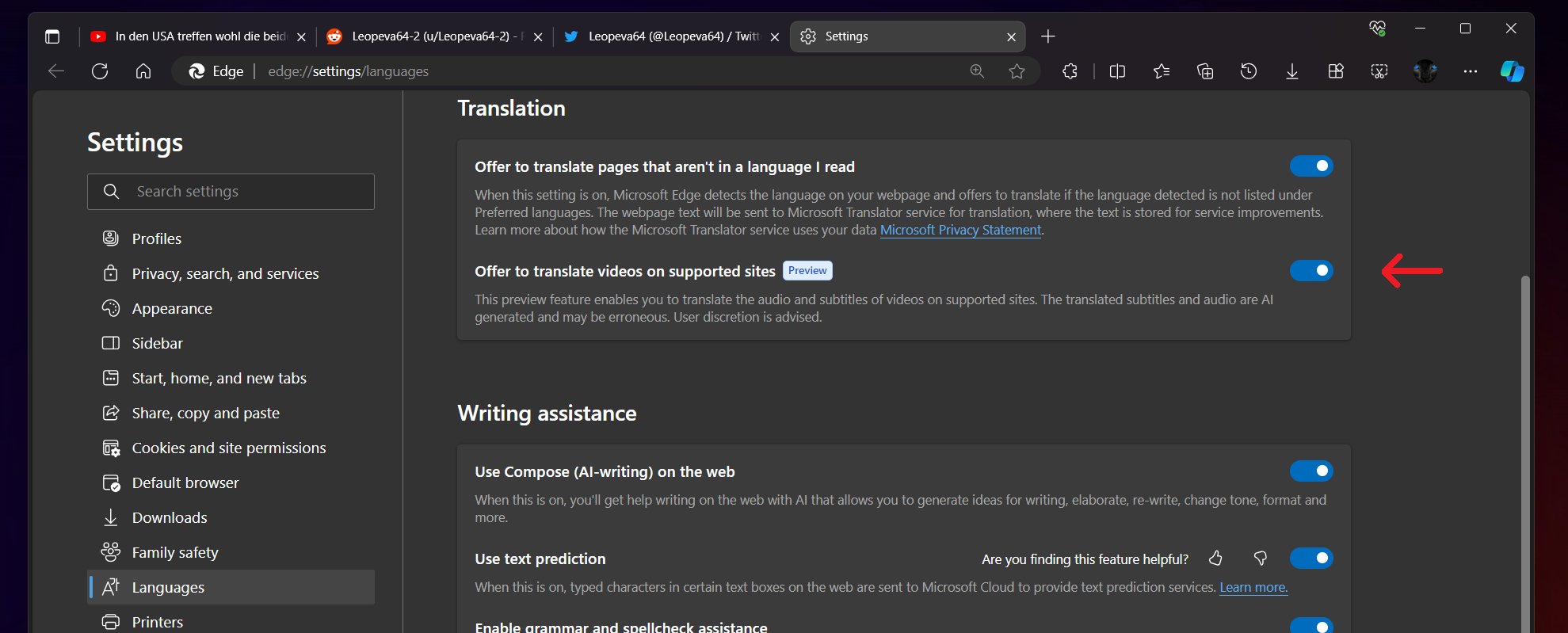Viewport: 1568px width, 633px height.
Task: Close the Twitter Leopeva64 tab
Action: coord(775,36)
